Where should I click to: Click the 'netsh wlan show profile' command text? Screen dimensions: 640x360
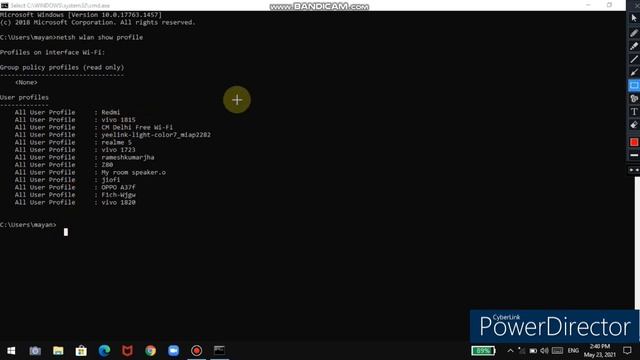coord(100,37)
